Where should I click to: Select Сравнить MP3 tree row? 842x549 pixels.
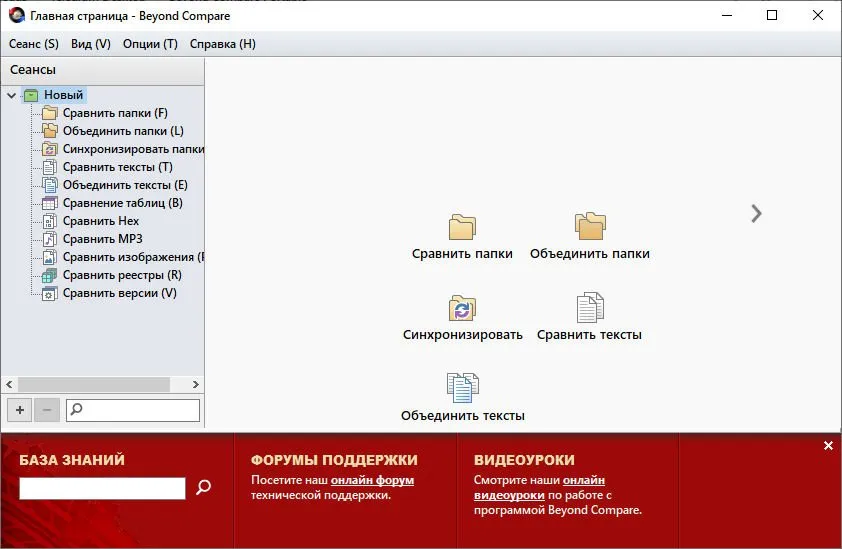(x=103, y=239)
